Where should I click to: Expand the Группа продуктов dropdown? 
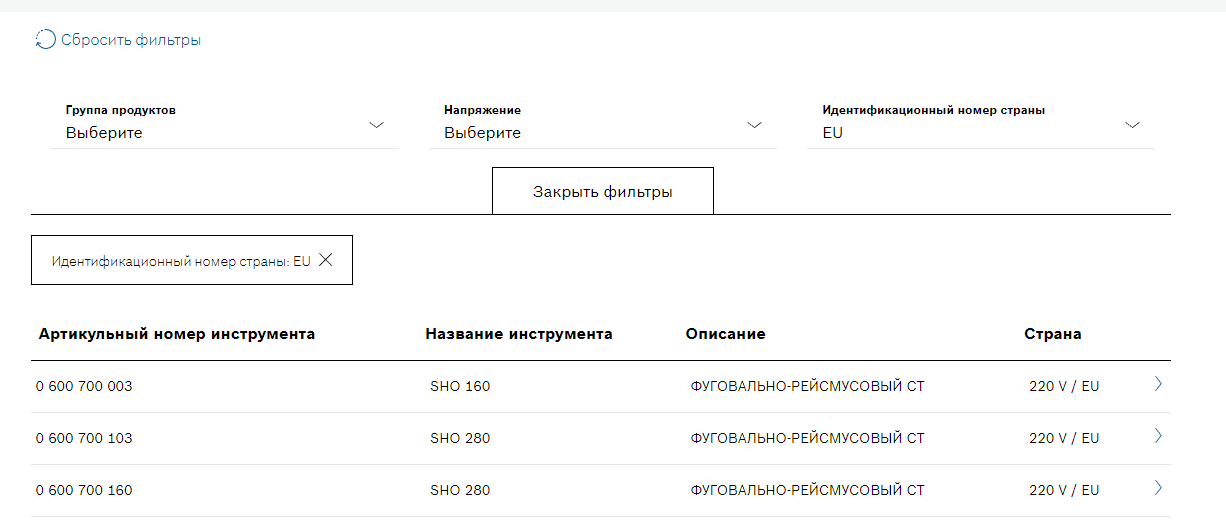coord(225,124)
